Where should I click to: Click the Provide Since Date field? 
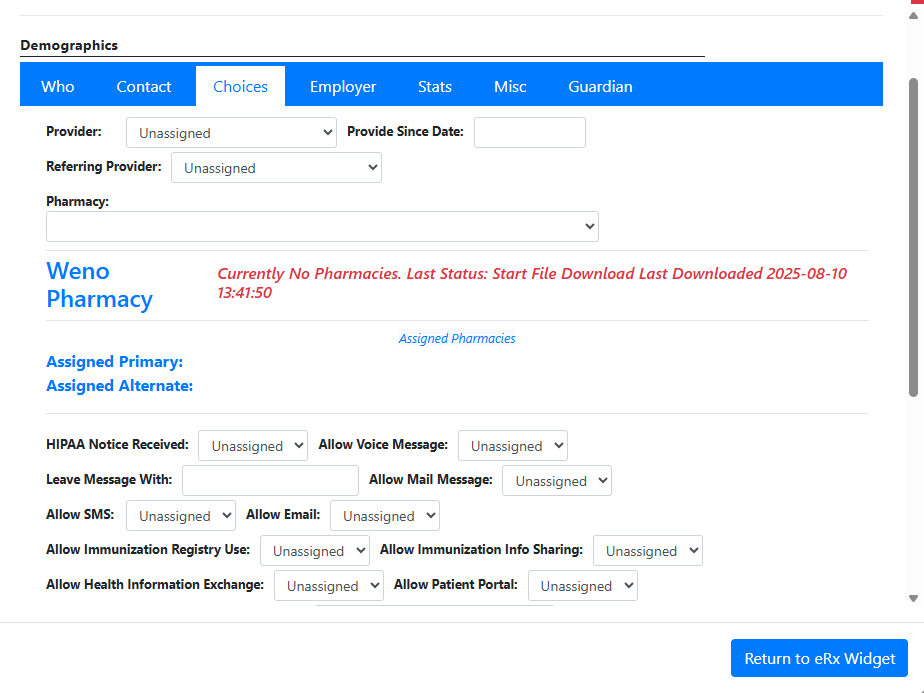[x=529, y=133]
